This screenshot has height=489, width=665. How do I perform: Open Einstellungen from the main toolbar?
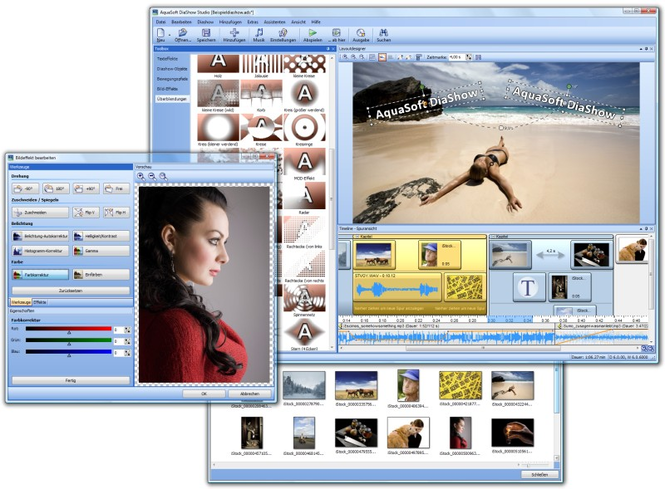pyautogui.click(x=283, y=33)
